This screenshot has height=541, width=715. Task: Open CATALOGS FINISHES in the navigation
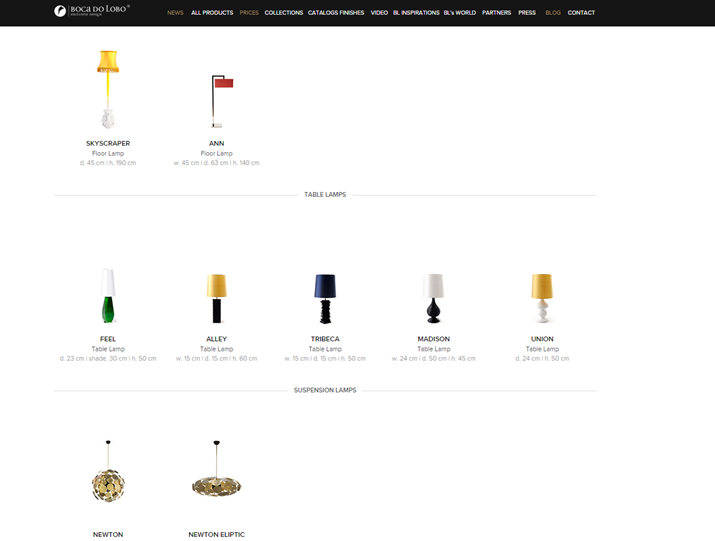[x=336, y=13]
